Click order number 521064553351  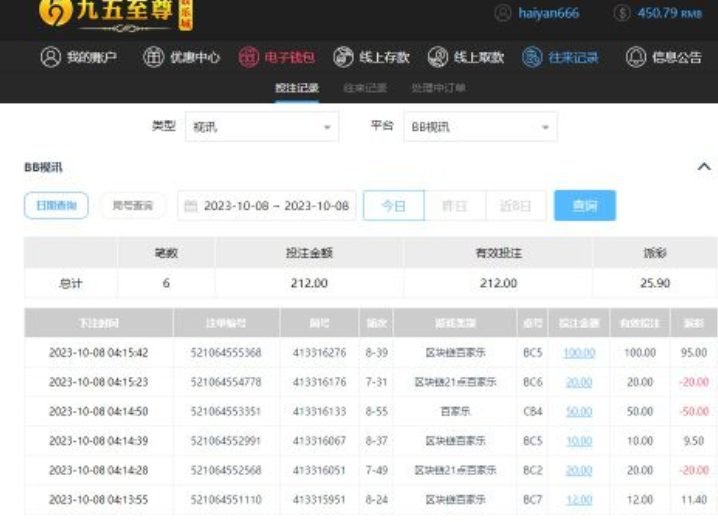226,412
